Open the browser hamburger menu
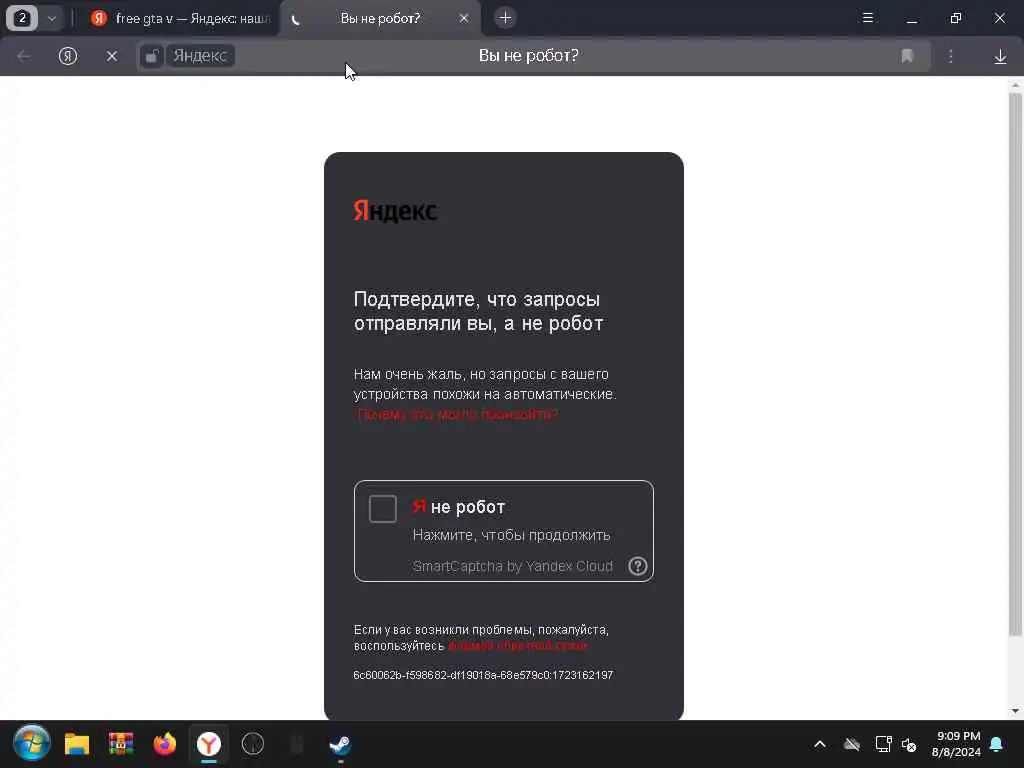The image size is (1024, 768). tap(868, 18)
